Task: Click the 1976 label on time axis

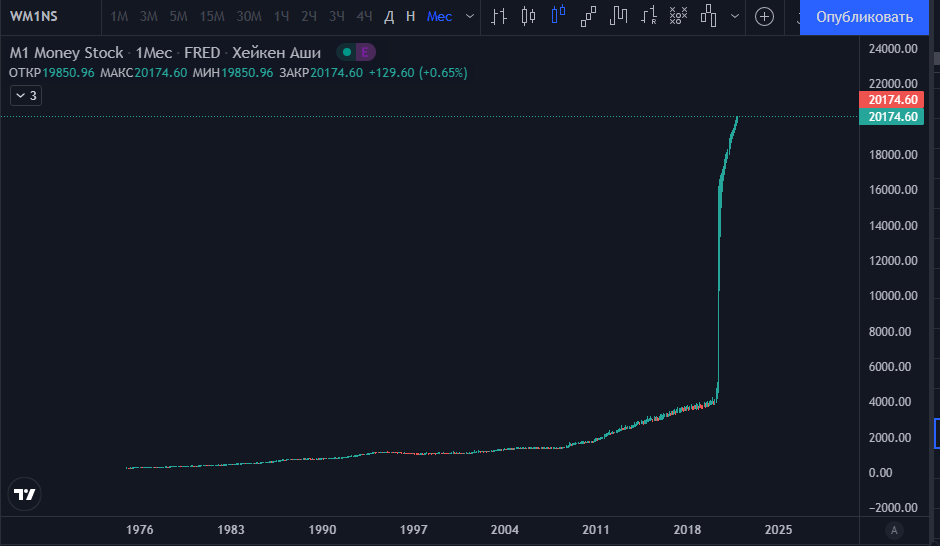Action: 140,530
